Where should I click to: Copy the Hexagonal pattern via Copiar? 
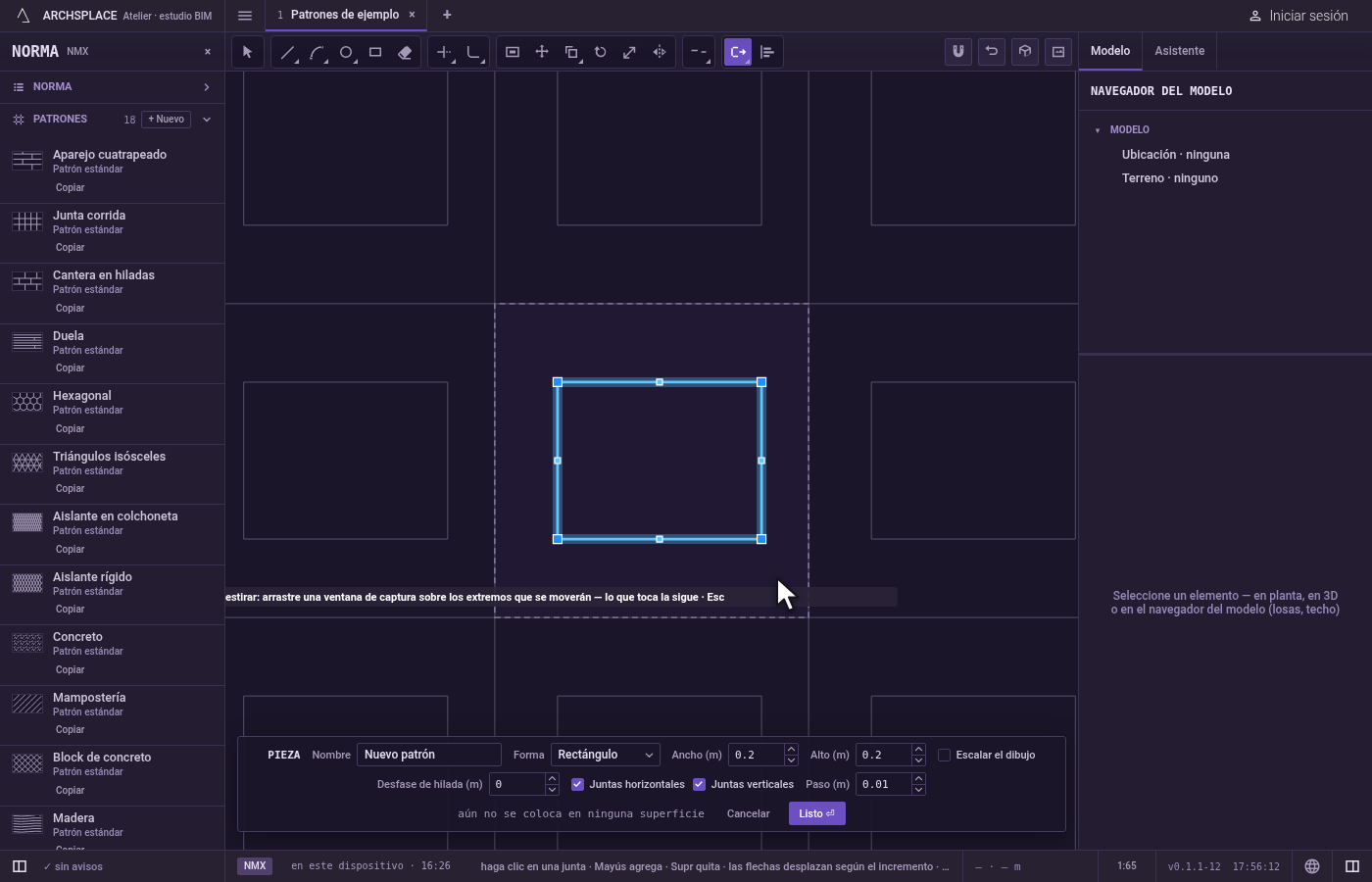click(x=70, y=428)
